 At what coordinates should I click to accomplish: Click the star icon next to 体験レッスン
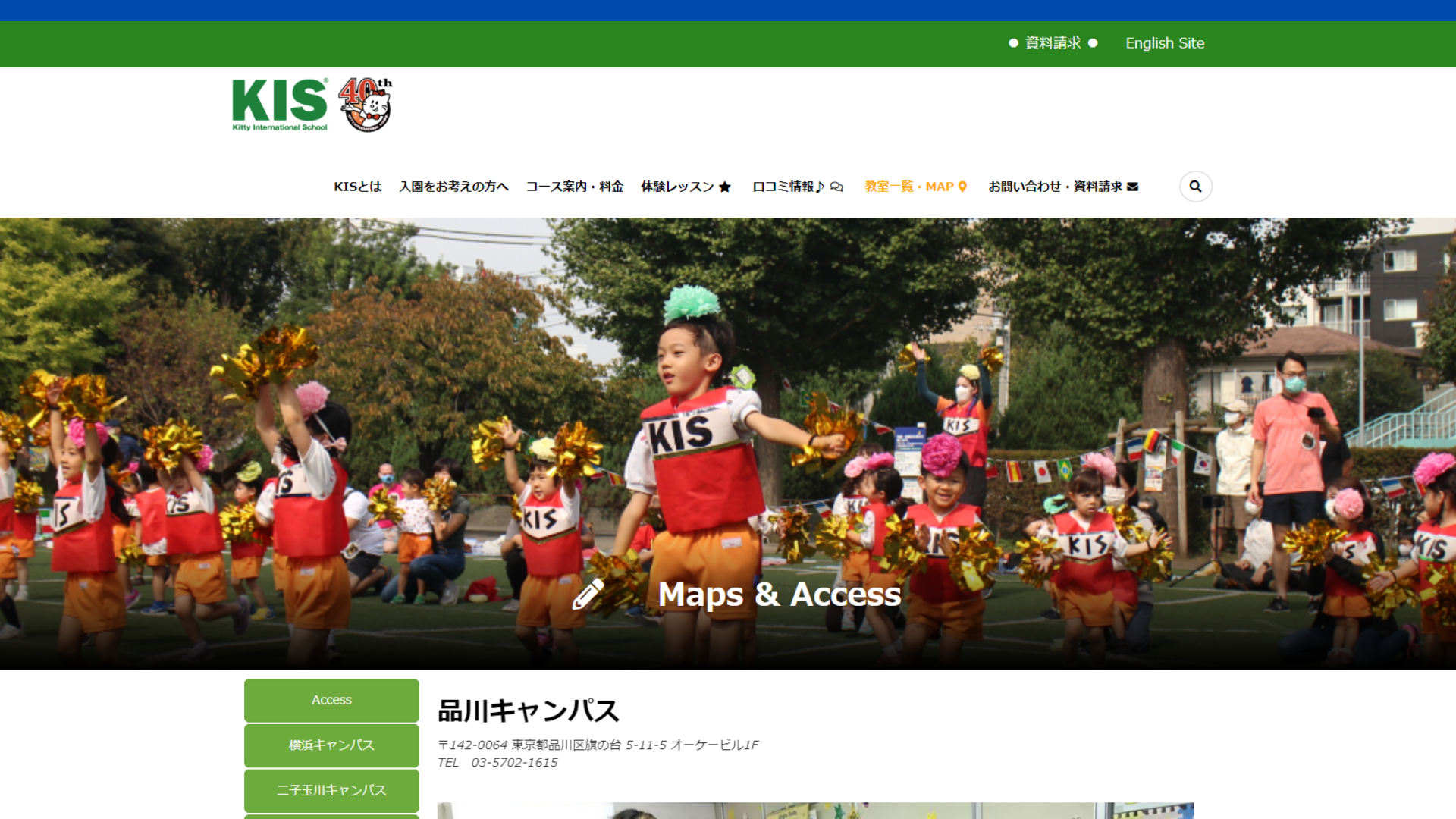(x=725, y=186)
